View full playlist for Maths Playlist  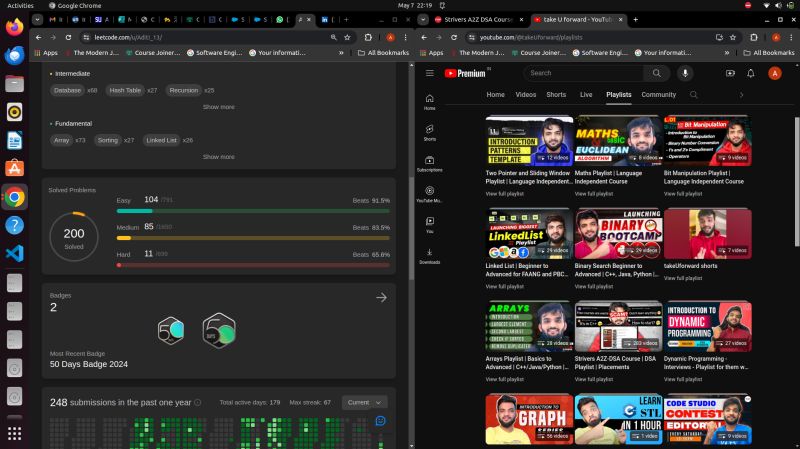pyautogui.click(x=594, y=192)
